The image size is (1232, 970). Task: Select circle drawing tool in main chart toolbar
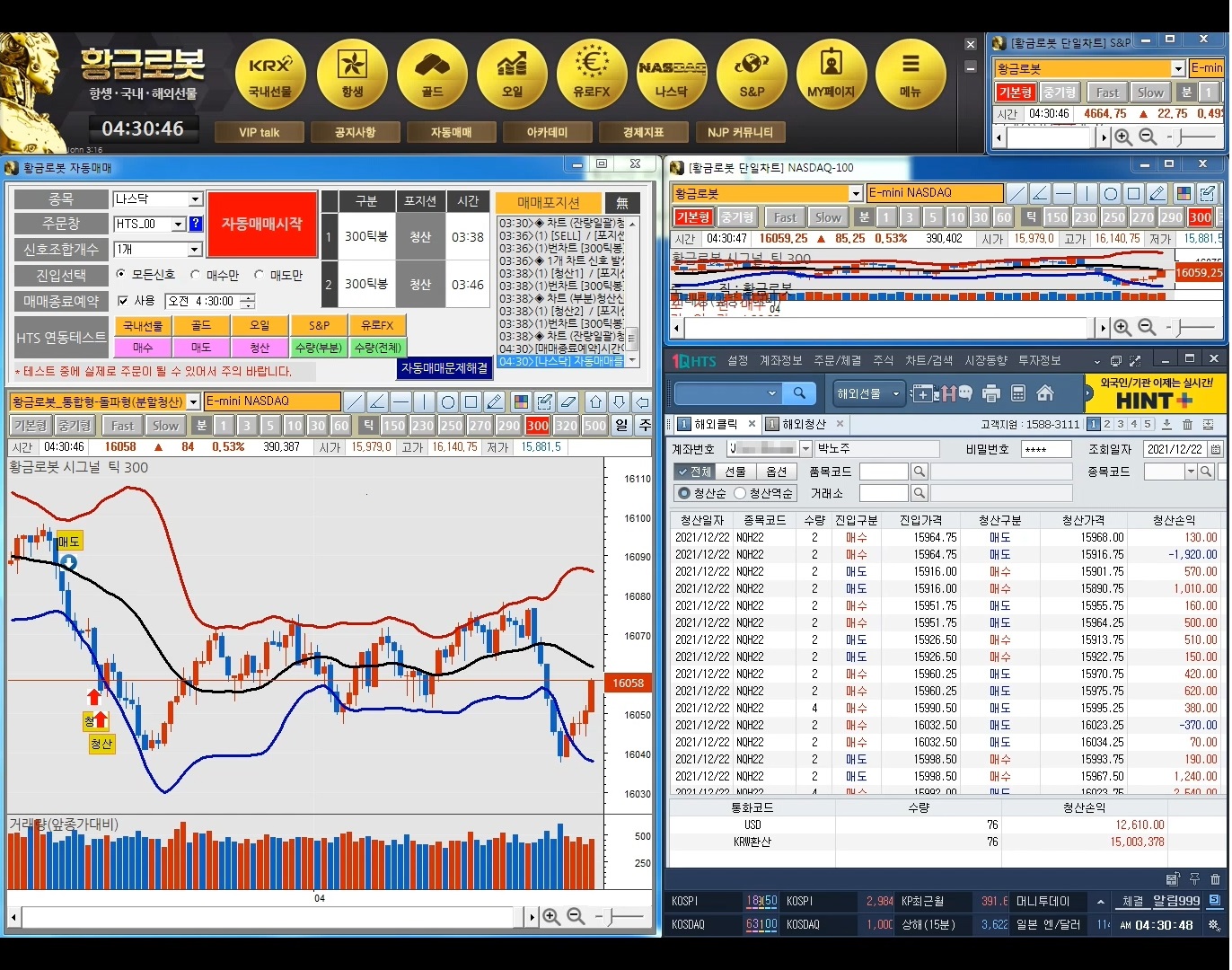coord(448,401)
